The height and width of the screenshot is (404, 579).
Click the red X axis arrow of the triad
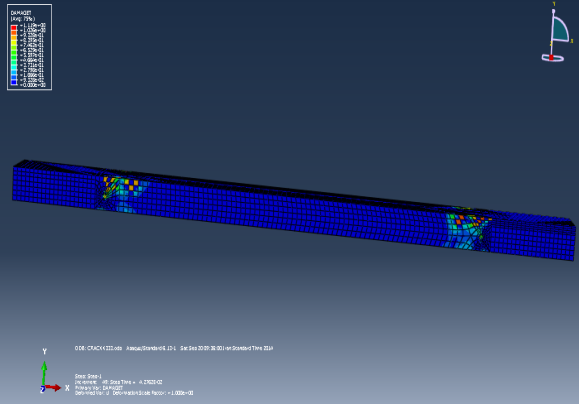click(53, 388)
